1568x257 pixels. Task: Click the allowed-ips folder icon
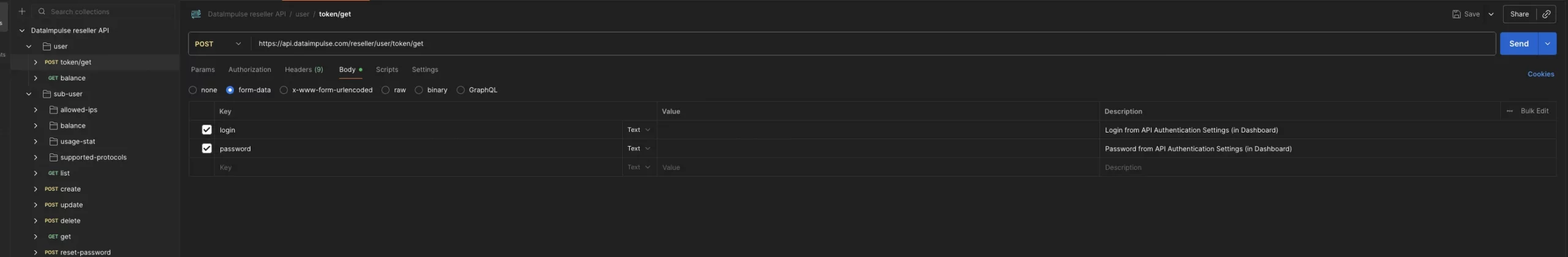[x=53, y=110]
